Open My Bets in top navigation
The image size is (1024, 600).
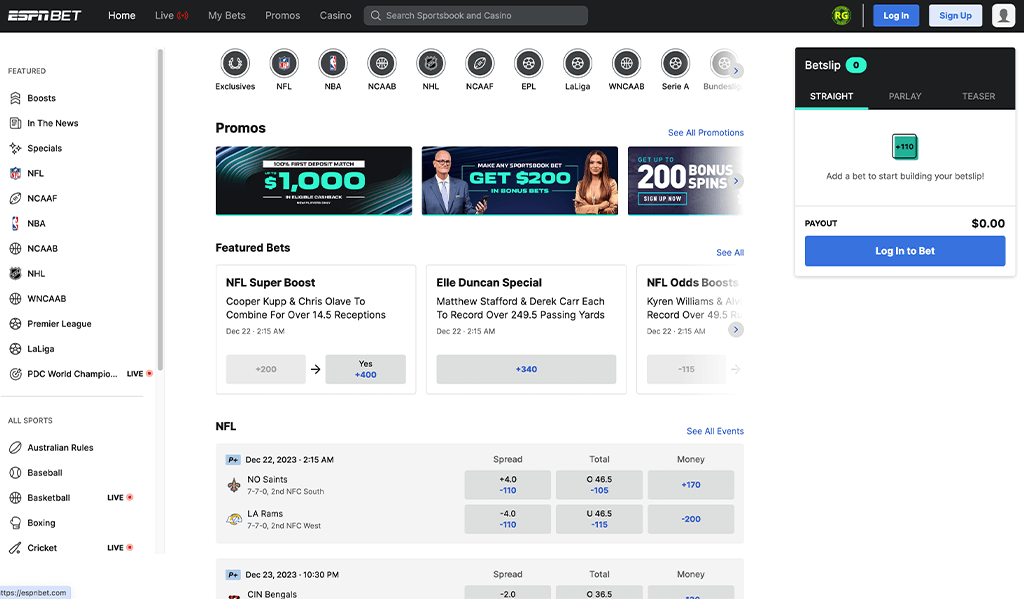(x=227, y=16)
